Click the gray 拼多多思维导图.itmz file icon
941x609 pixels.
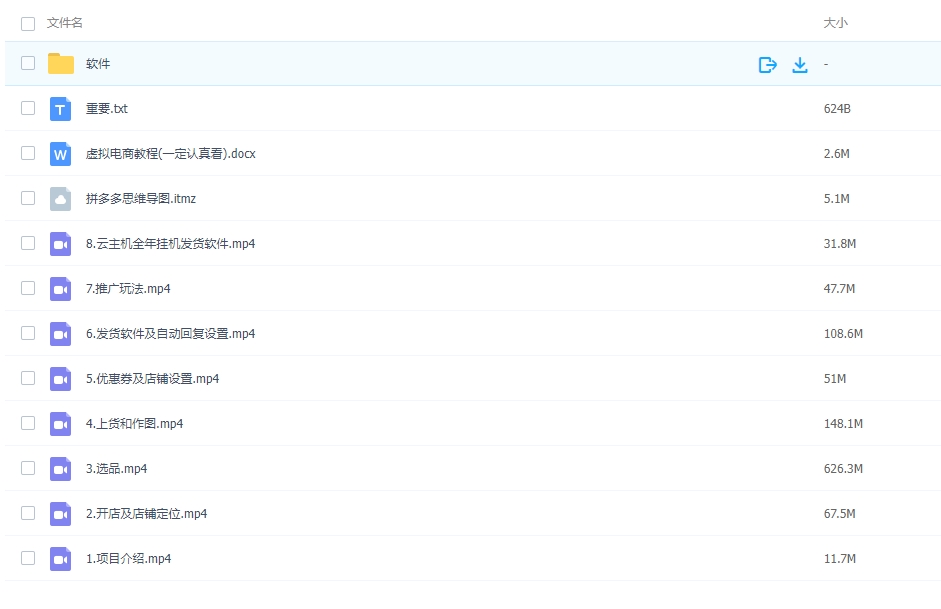click(x=61, y=199)
